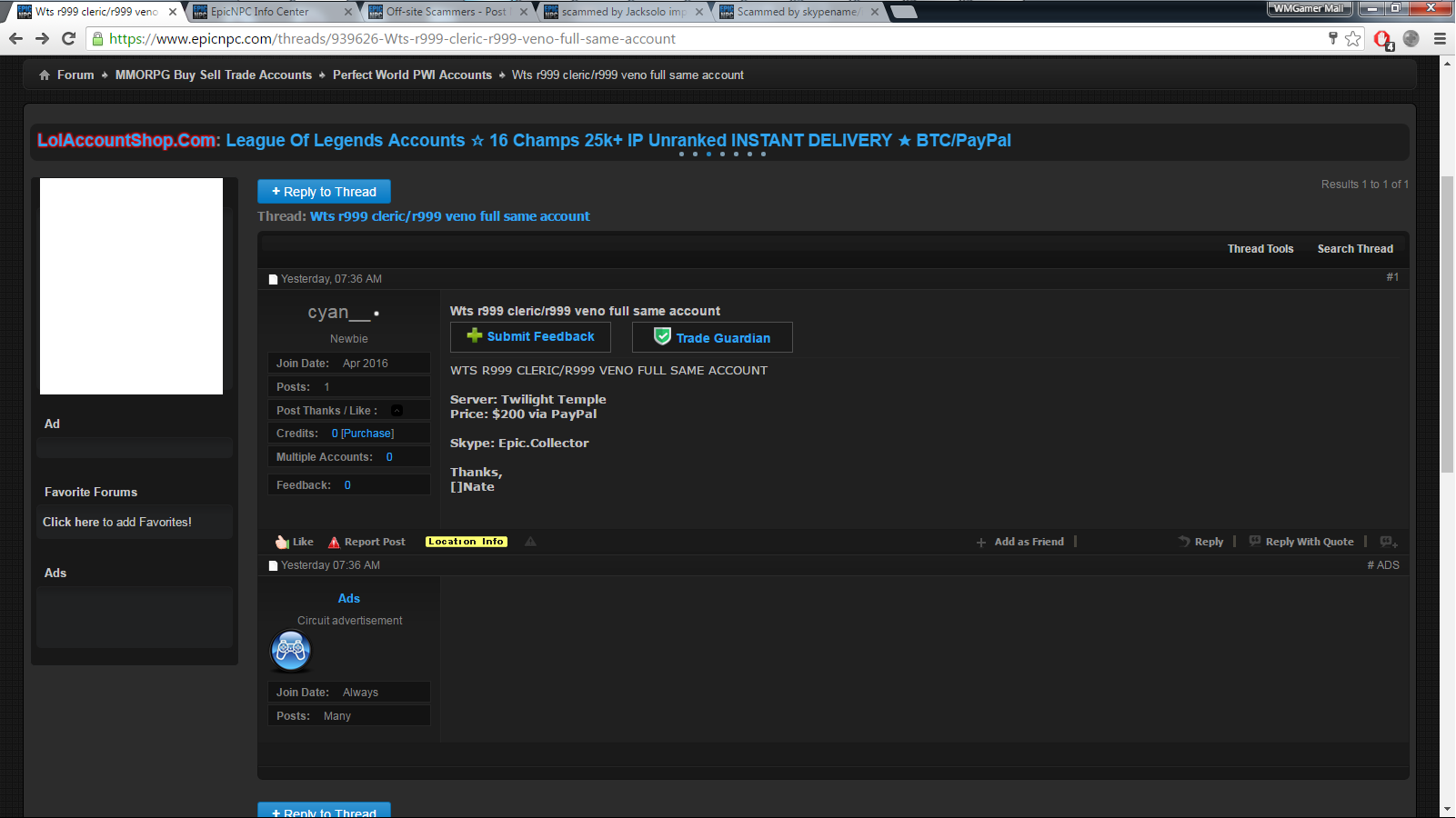Viewport: 1456px width, 818px height.
Task: Click the Submit Feedback button
Action: click(530, 336)
